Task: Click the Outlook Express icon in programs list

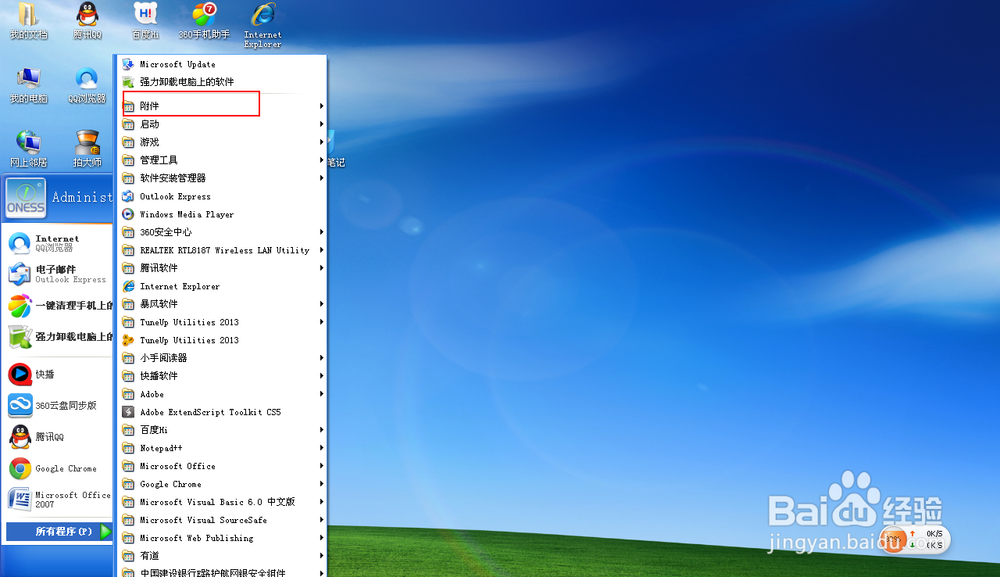Action: (128, 196)
